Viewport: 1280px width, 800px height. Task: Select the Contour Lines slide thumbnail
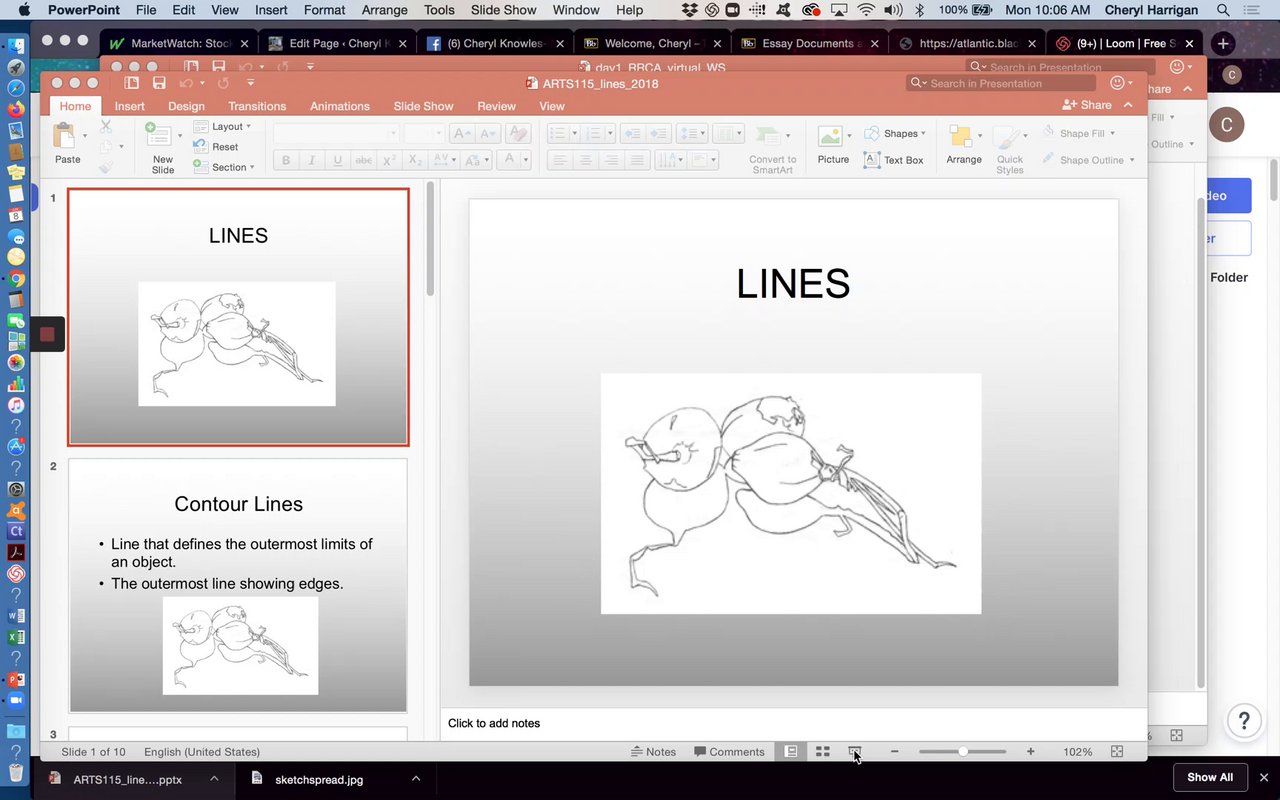[238, 585]
